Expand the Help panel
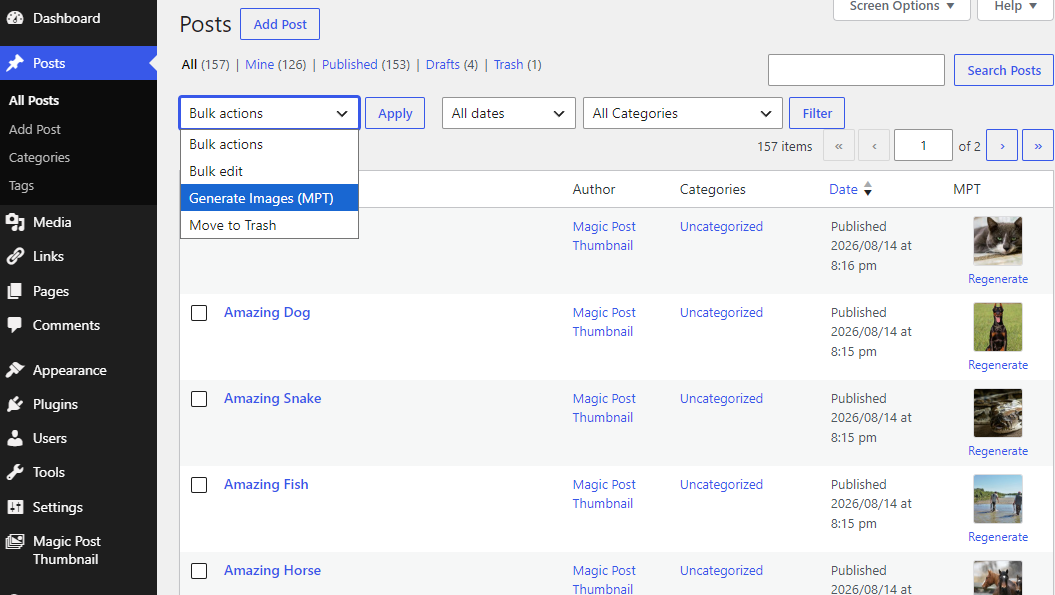 [1015, 7]
